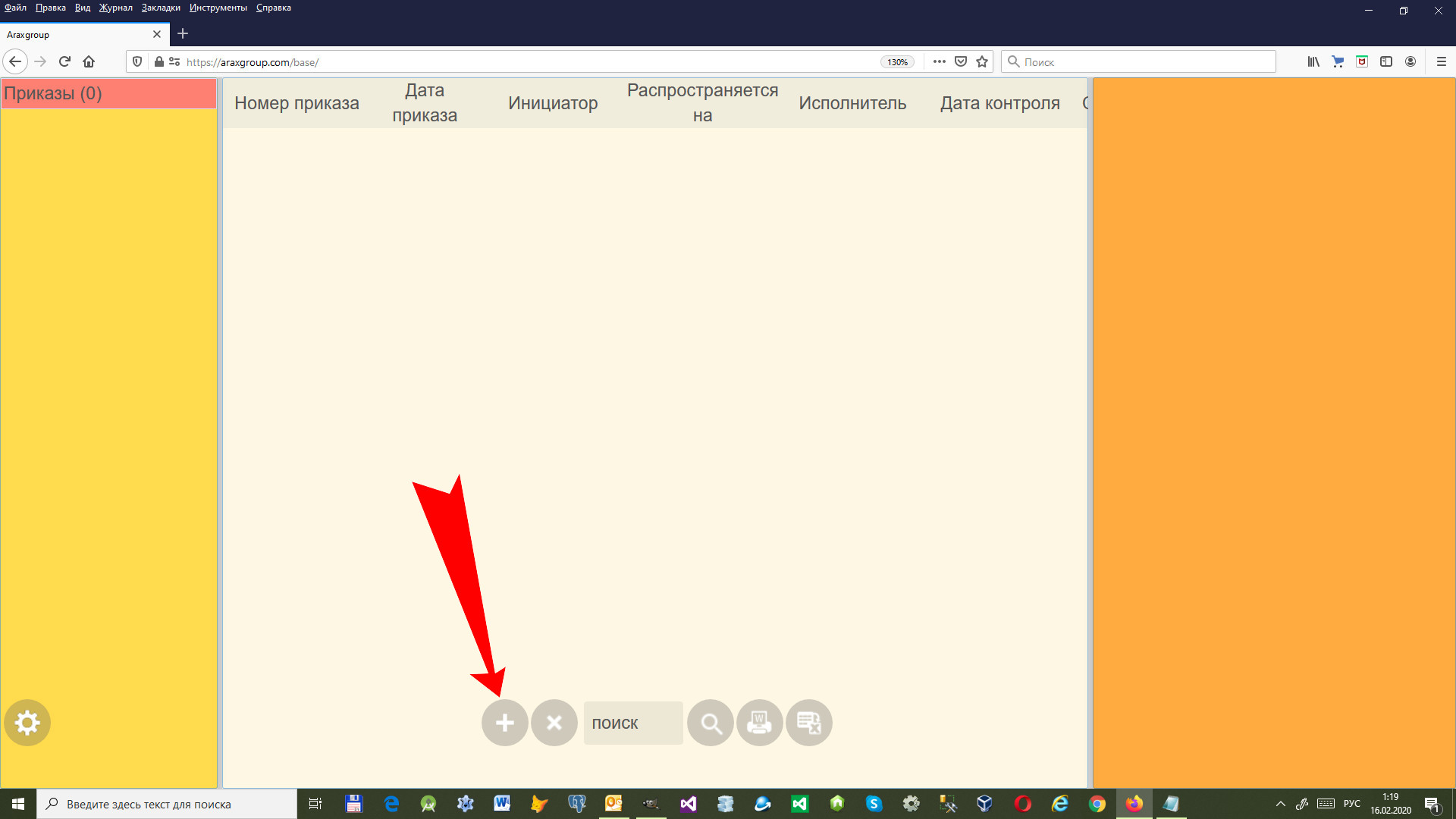Open the Инструменты menu

click(x=218, y=8)
